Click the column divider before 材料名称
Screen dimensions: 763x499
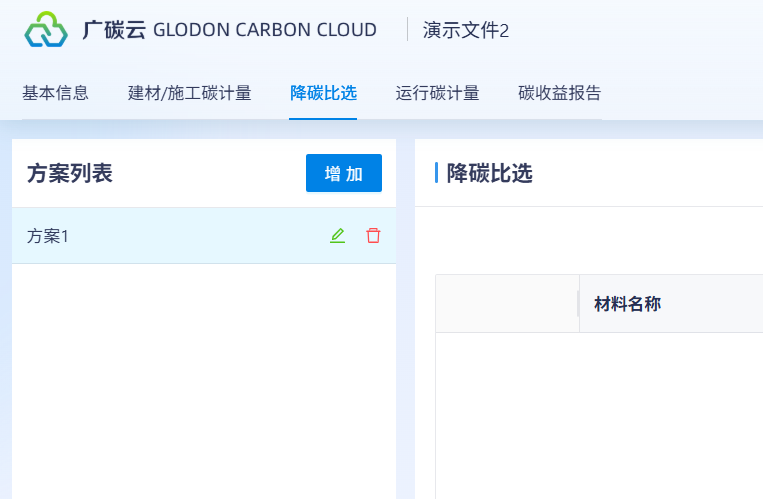click(579, 304)
